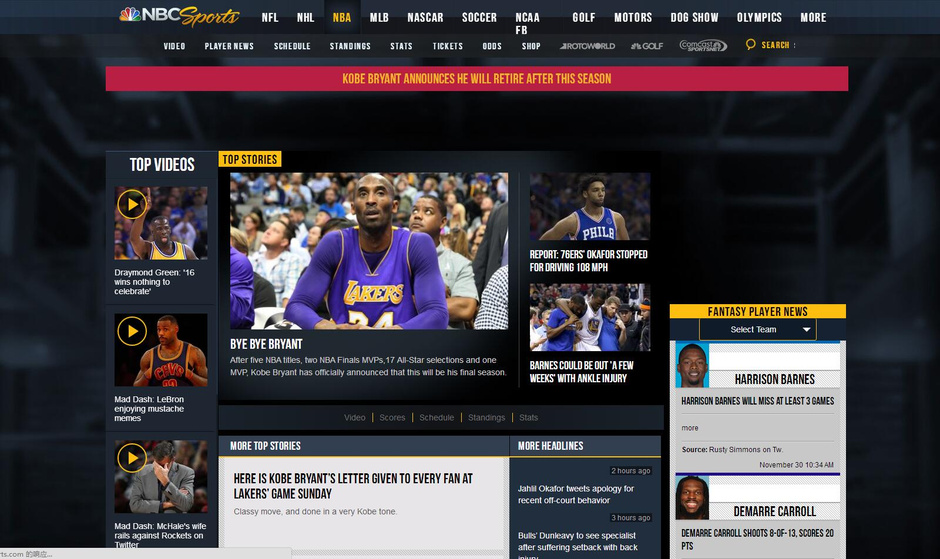Open the PLAYER NEWS sub-navigation item

click(x=229, y=46)
